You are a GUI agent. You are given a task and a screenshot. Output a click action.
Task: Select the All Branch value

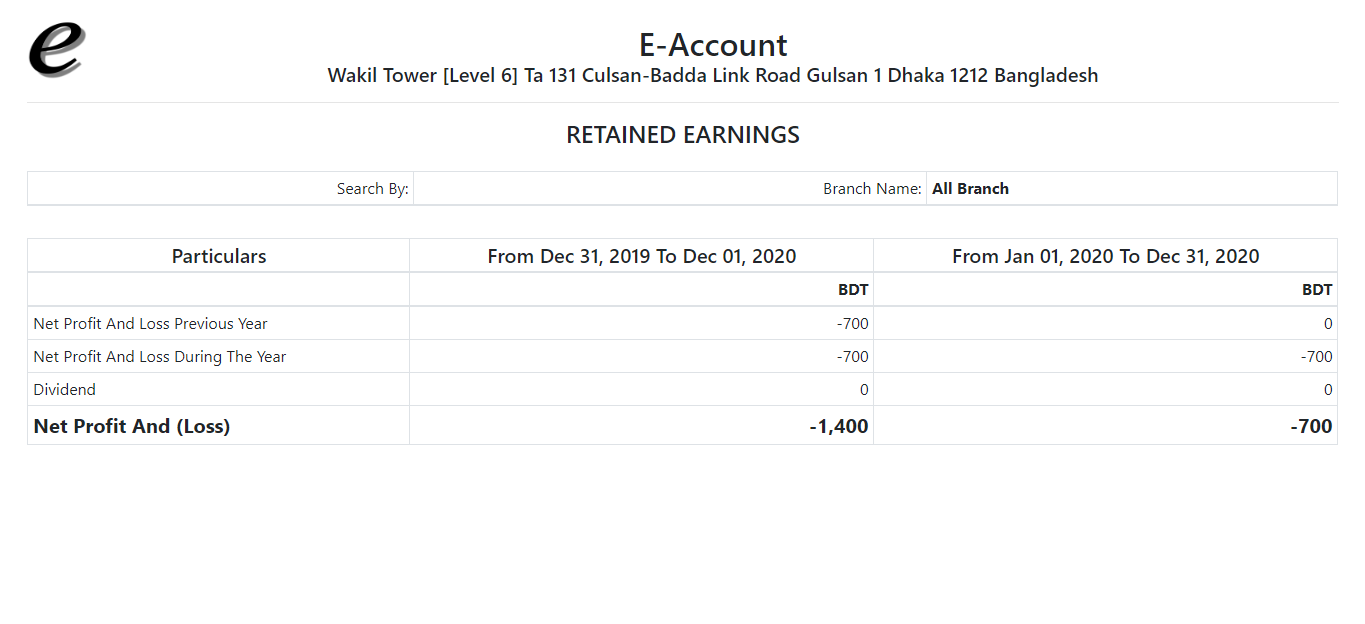(x=970, y=189)
